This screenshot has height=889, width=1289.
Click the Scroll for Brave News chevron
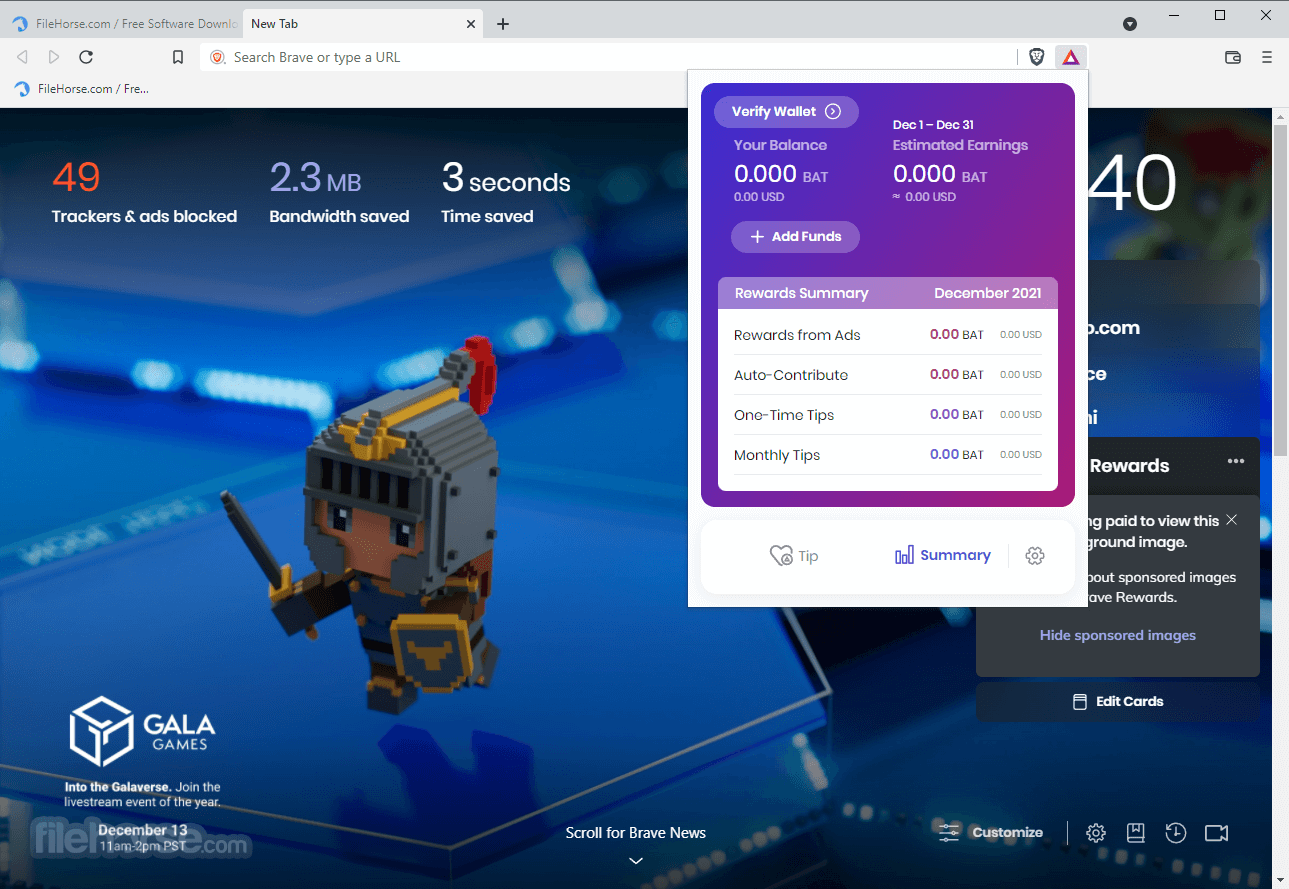pyautogui.click(x=636, y=860)
